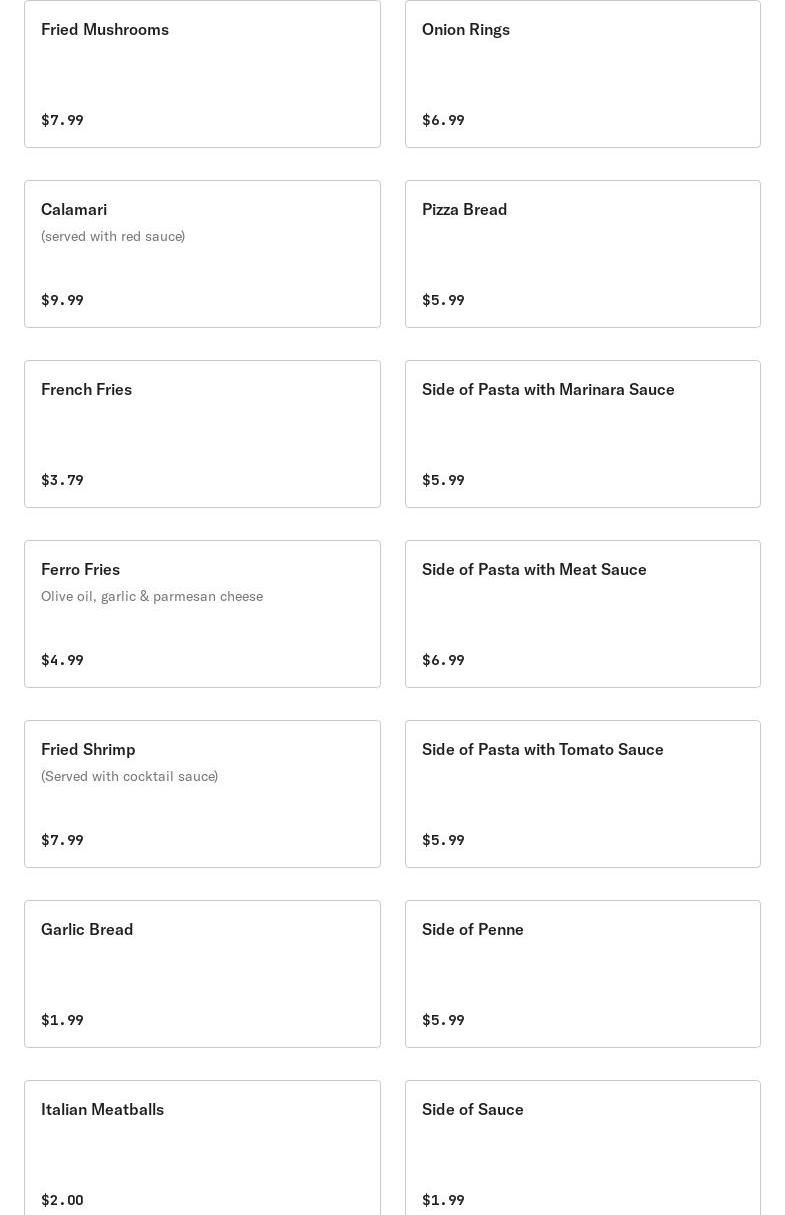Click the $1.99 Garlic Bread price

tap(62, 1020)
